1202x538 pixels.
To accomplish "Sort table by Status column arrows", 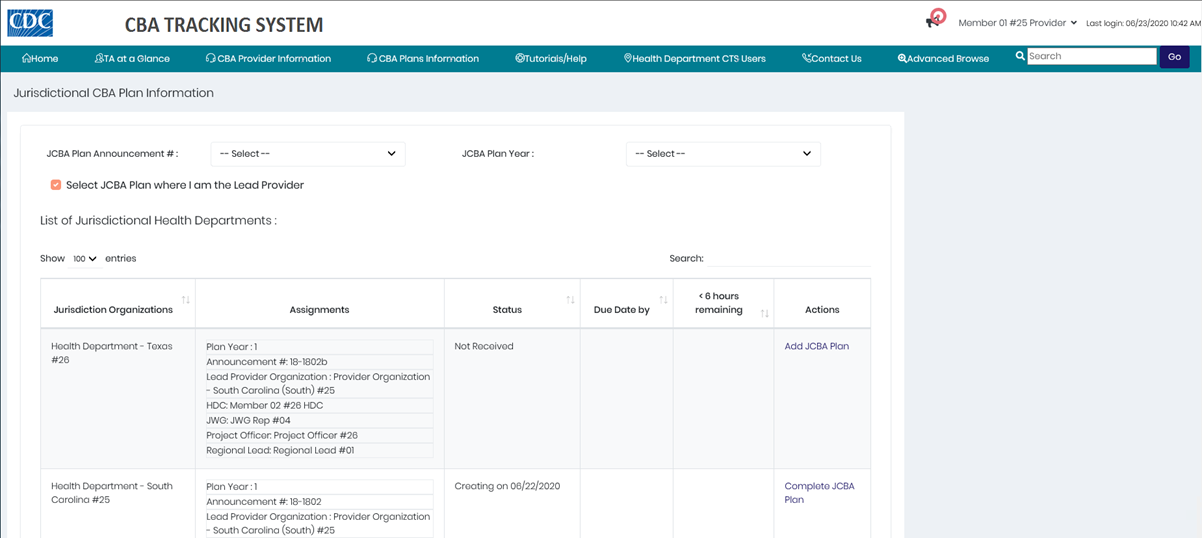I will tap(570, 300).
